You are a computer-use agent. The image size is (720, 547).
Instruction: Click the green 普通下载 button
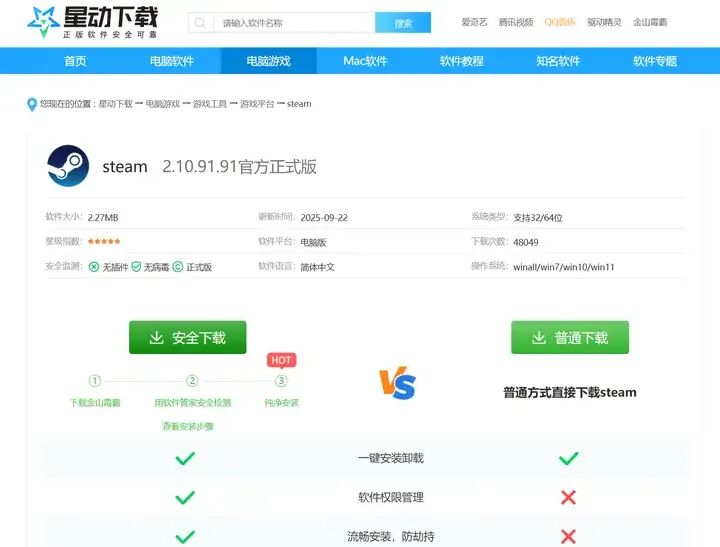click(x=570, y=338)
